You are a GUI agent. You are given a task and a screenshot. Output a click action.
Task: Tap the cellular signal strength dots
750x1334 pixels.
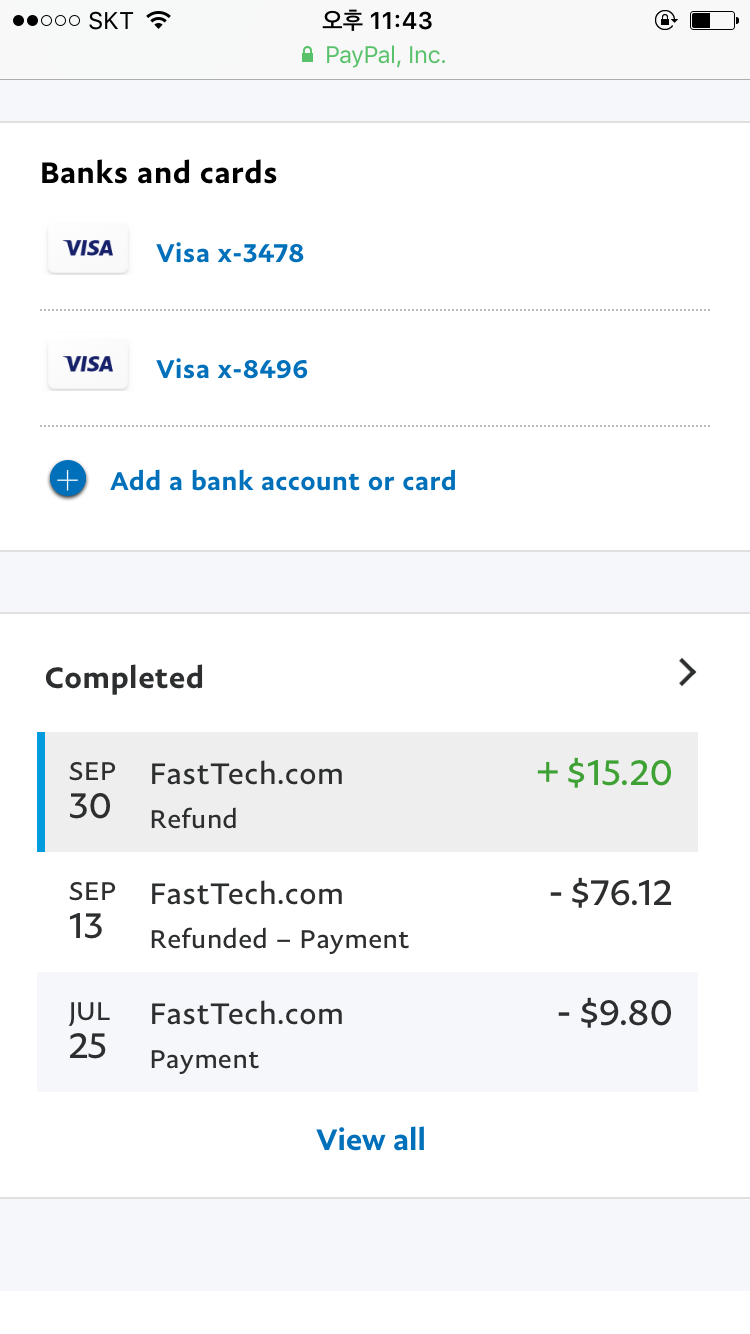(47, 21)
